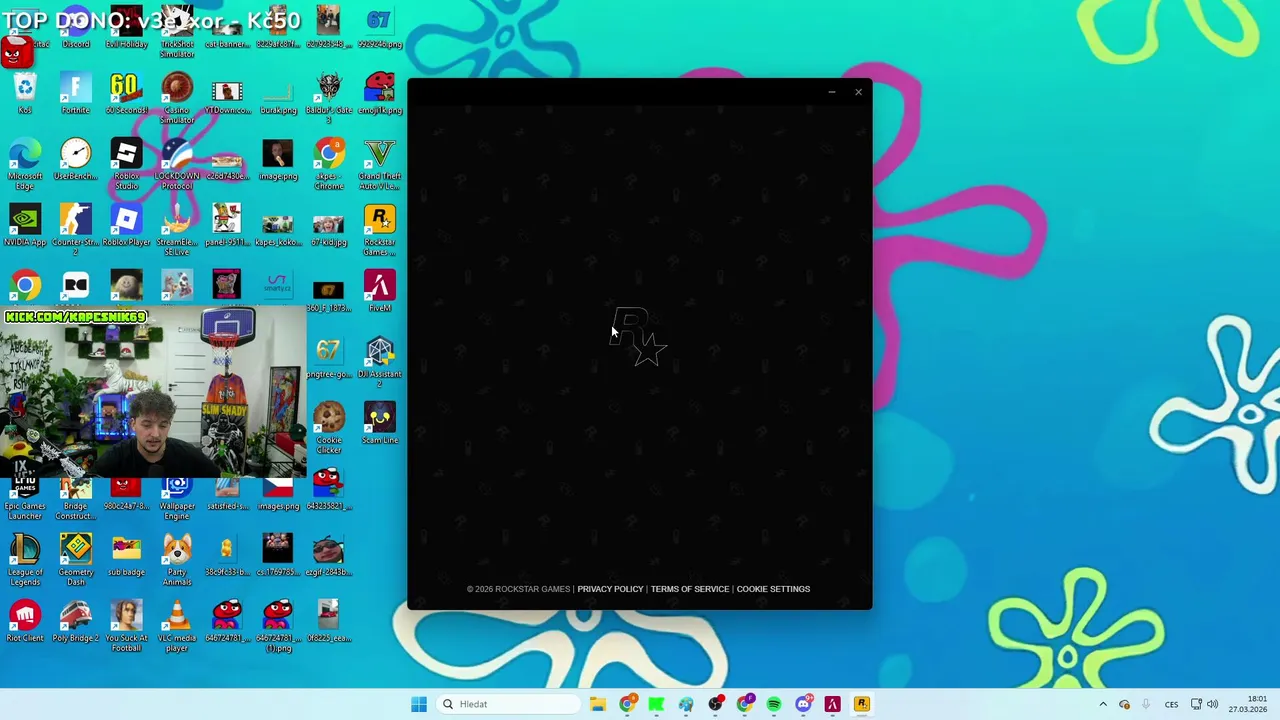Minimize the Rockstar Games Launcher window

(832, 92)
